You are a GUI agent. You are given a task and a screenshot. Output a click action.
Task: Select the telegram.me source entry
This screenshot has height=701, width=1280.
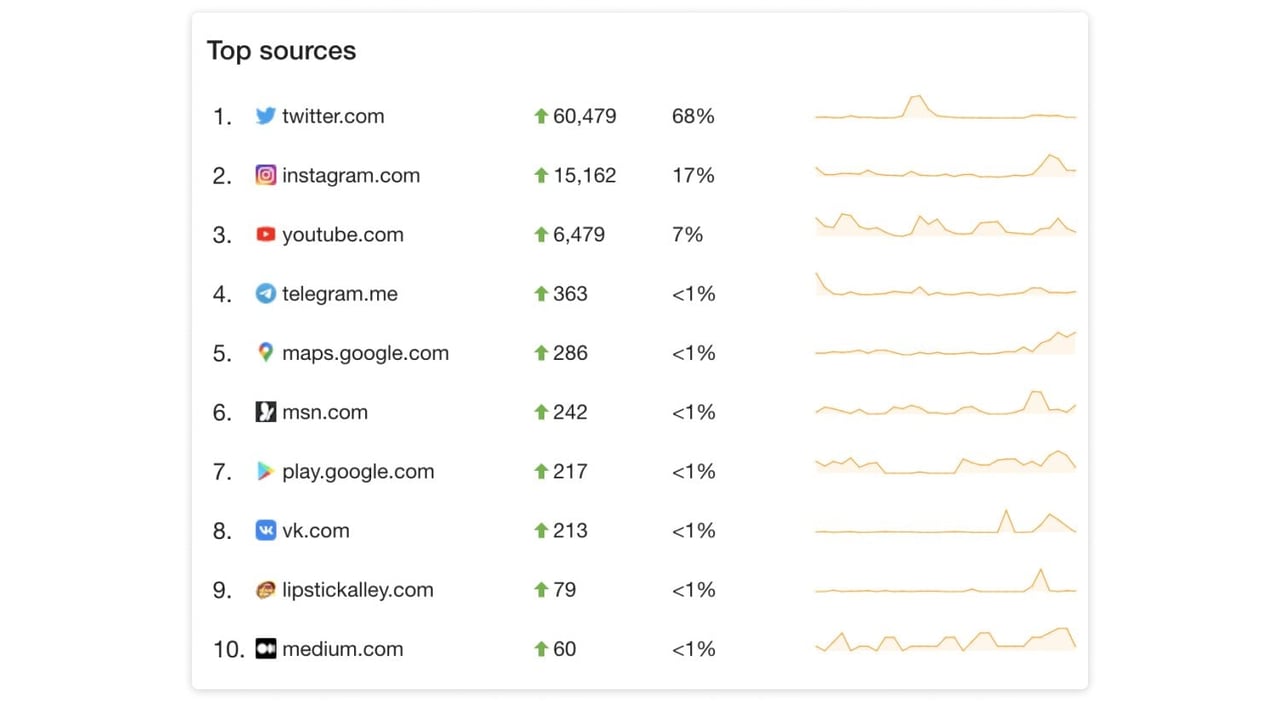pyautogui.click(x=340, y=293)
